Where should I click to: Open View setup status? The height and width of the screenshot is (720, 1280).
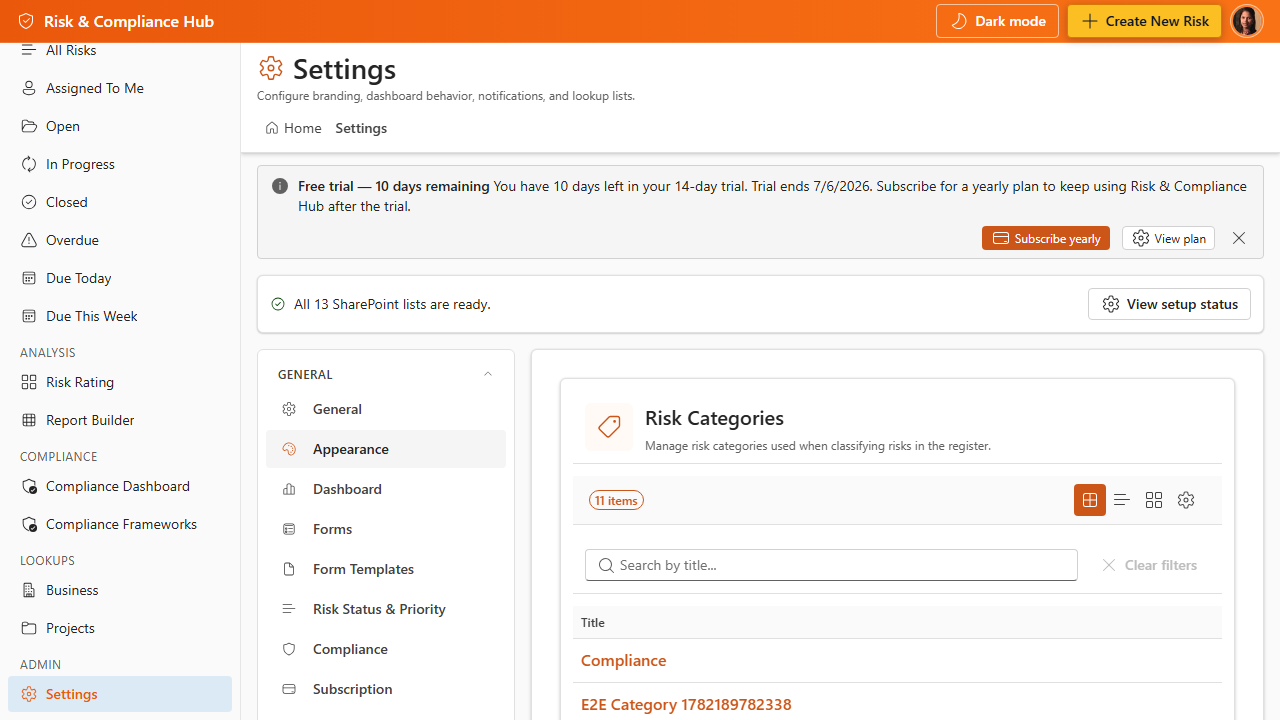coord(1169,304)
